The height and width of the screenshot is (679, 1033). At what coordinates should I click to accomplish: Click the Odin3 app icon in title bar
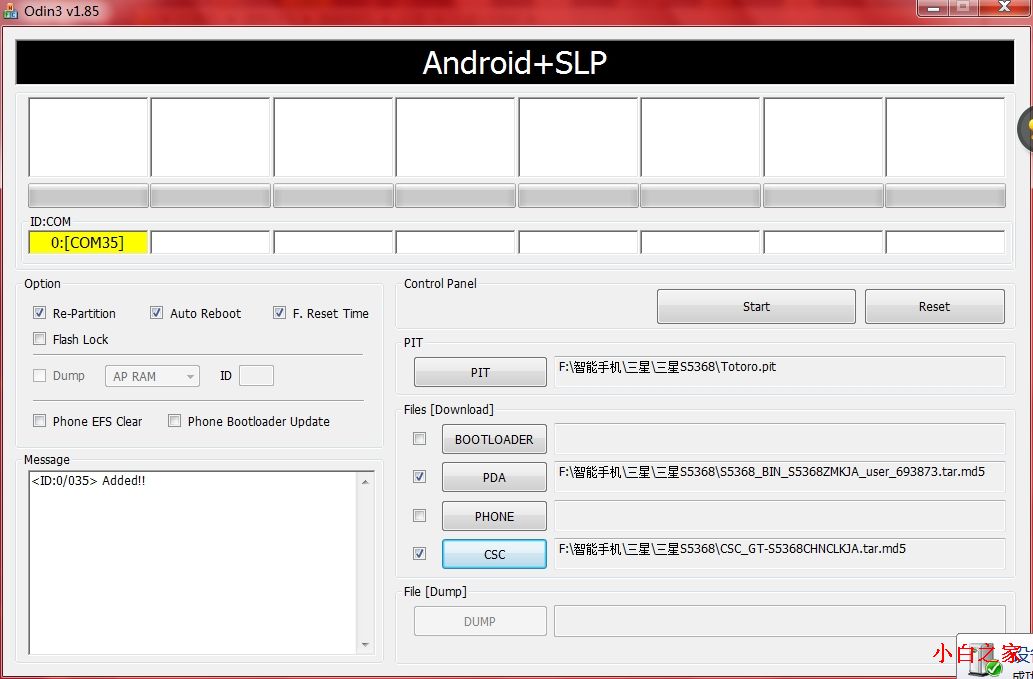pyautogui.click(x=11, y=11)
